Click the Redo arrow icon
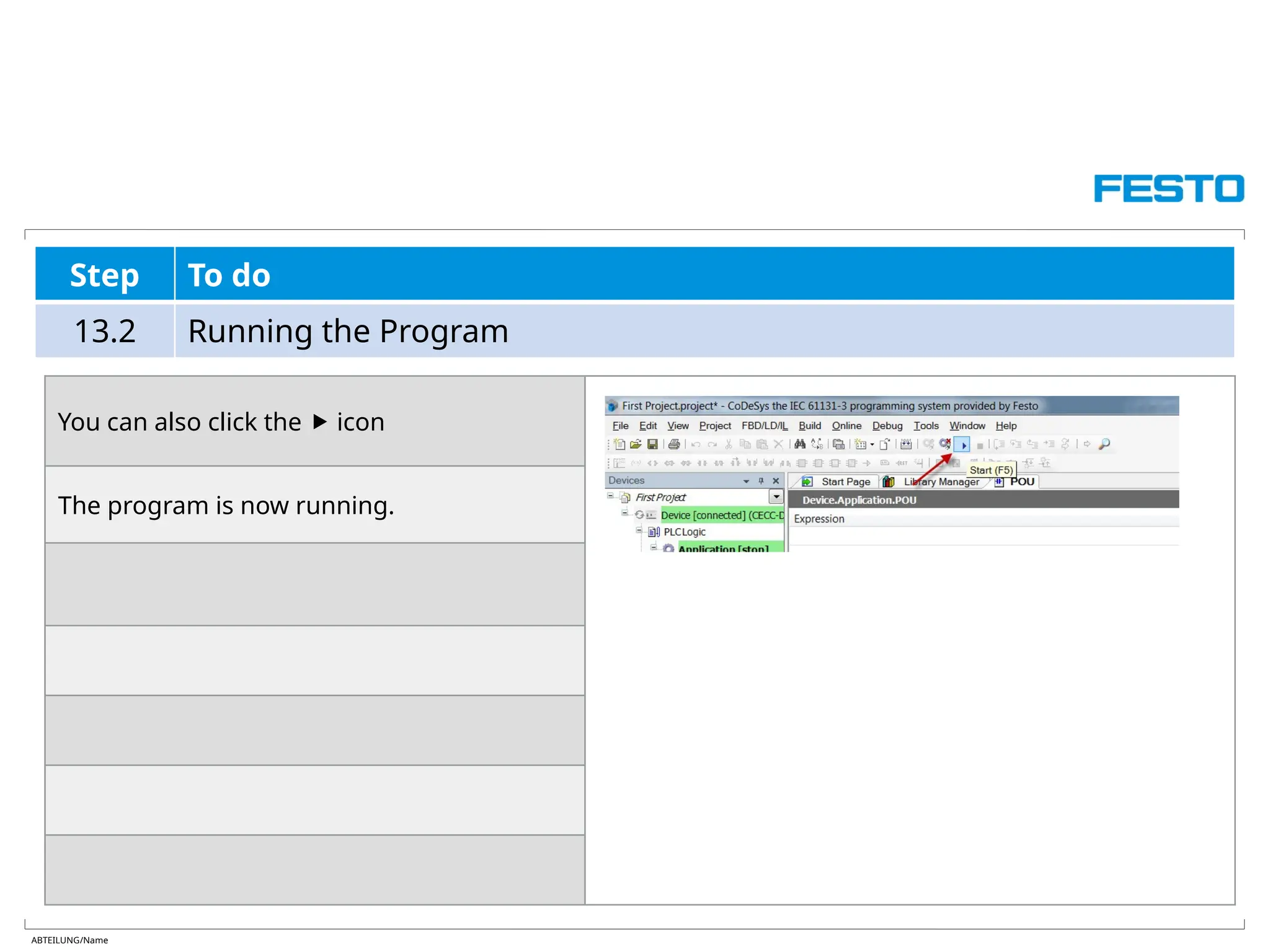Image resolution: width=1270 pixels, height=952 pixels. [x=712, y=444]
